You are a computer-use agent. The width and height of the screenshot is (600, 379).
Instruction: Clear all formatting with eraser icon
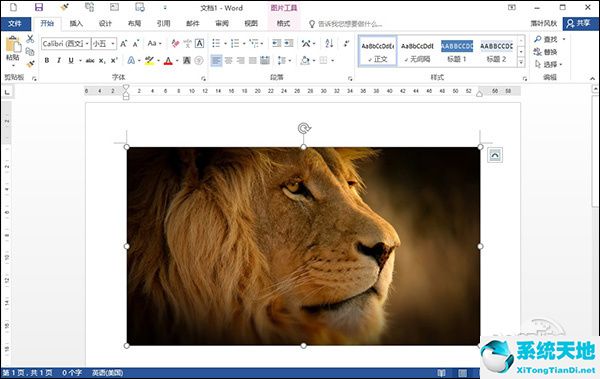pos(175,43)
